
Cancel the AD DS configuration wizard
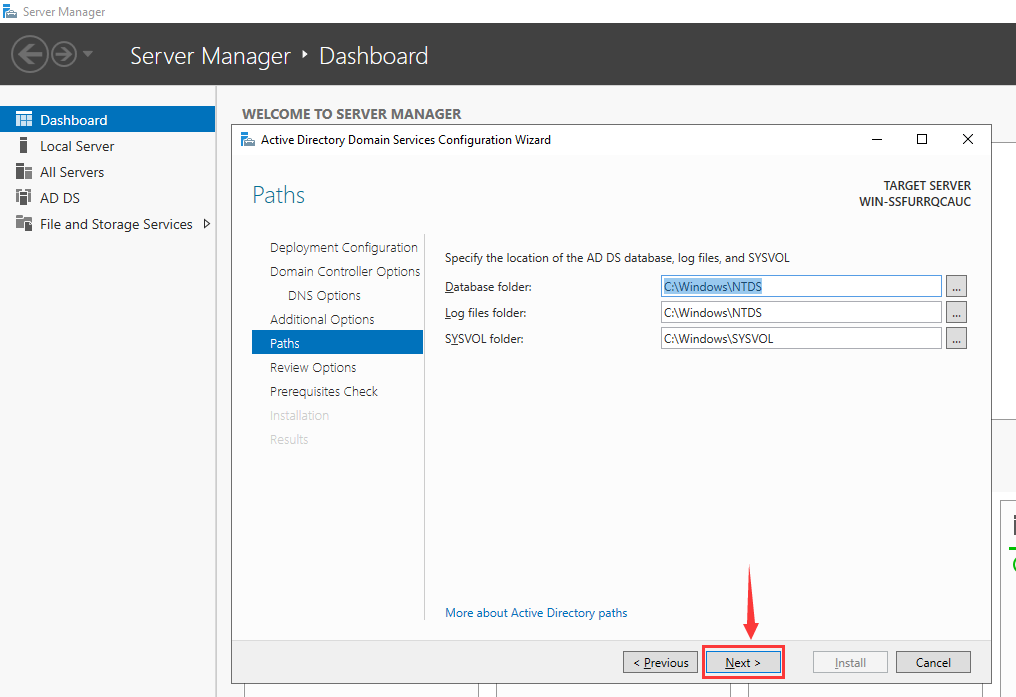point(932,662)
